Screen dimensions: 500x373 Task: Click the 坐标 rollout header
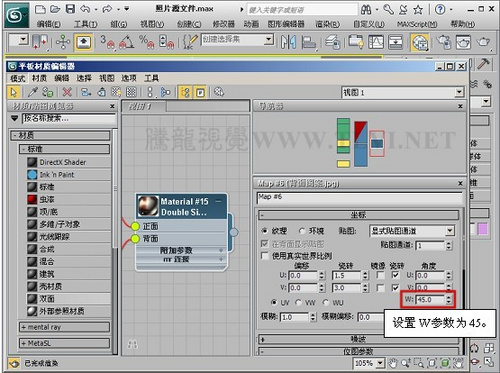(x=359, y=215)
